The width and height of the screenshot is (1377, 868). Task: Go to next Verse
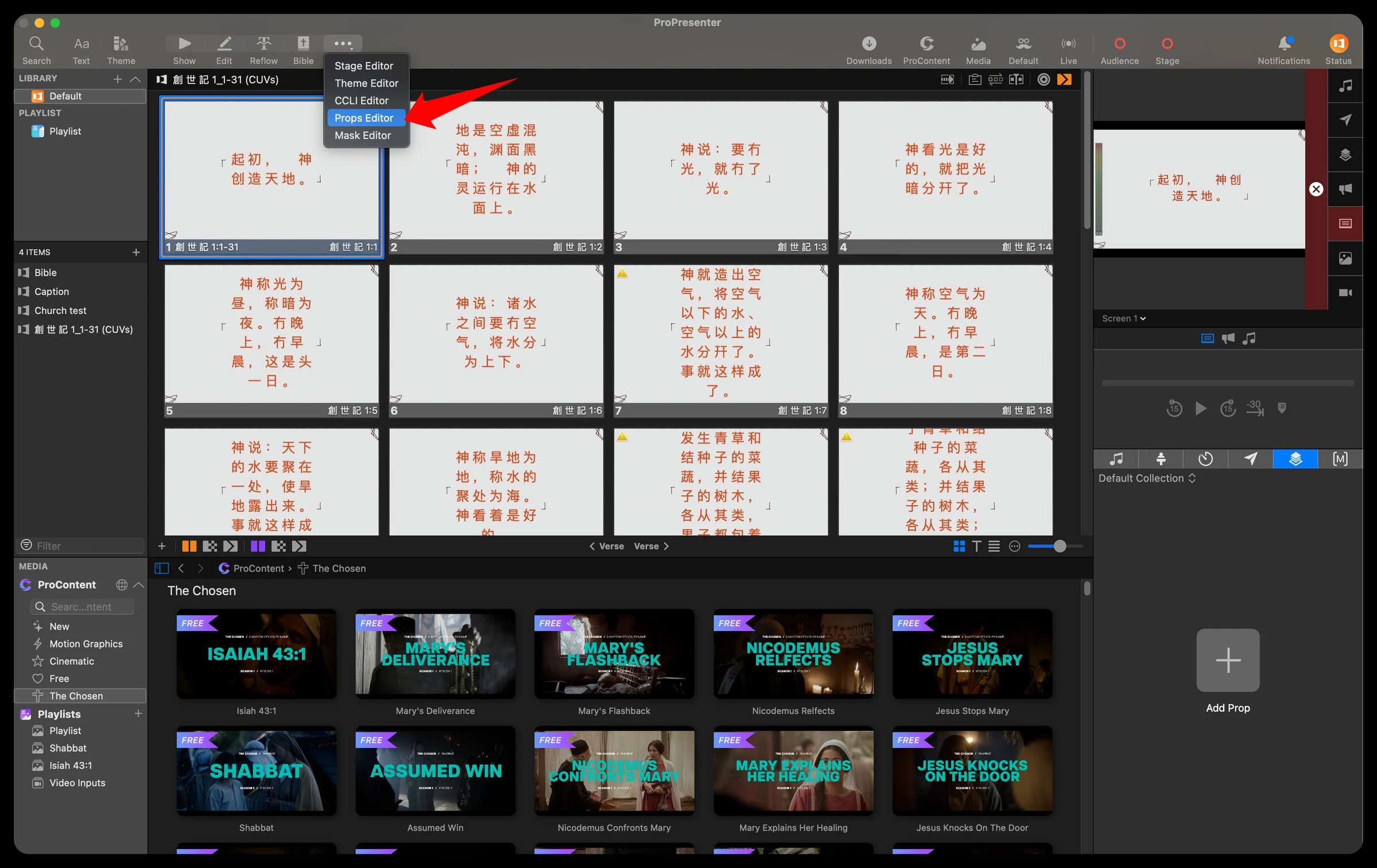coord(651,546)
